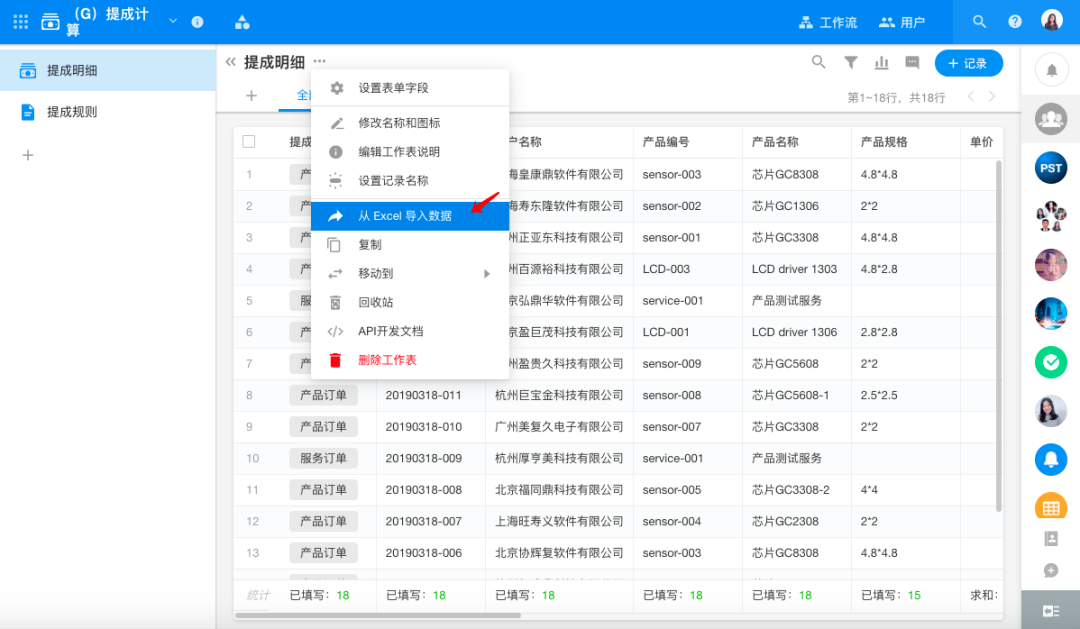Image resolution: width=1080 pixels, height=629 pixels.
Task: Click 产品名称 column header
Action: 796,142
